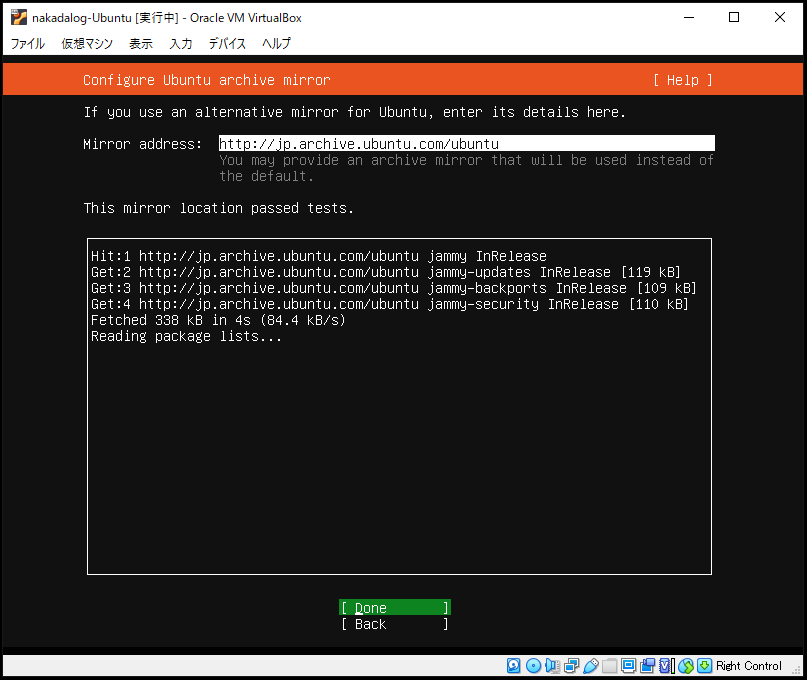
Task: Open the ヘルプ menu
Action: tap(276, 44)
